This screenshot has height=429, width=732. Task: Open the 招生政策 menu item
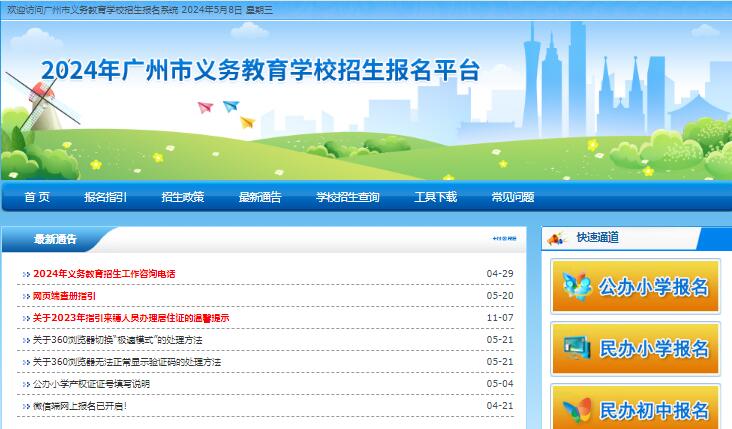(183, 197)
